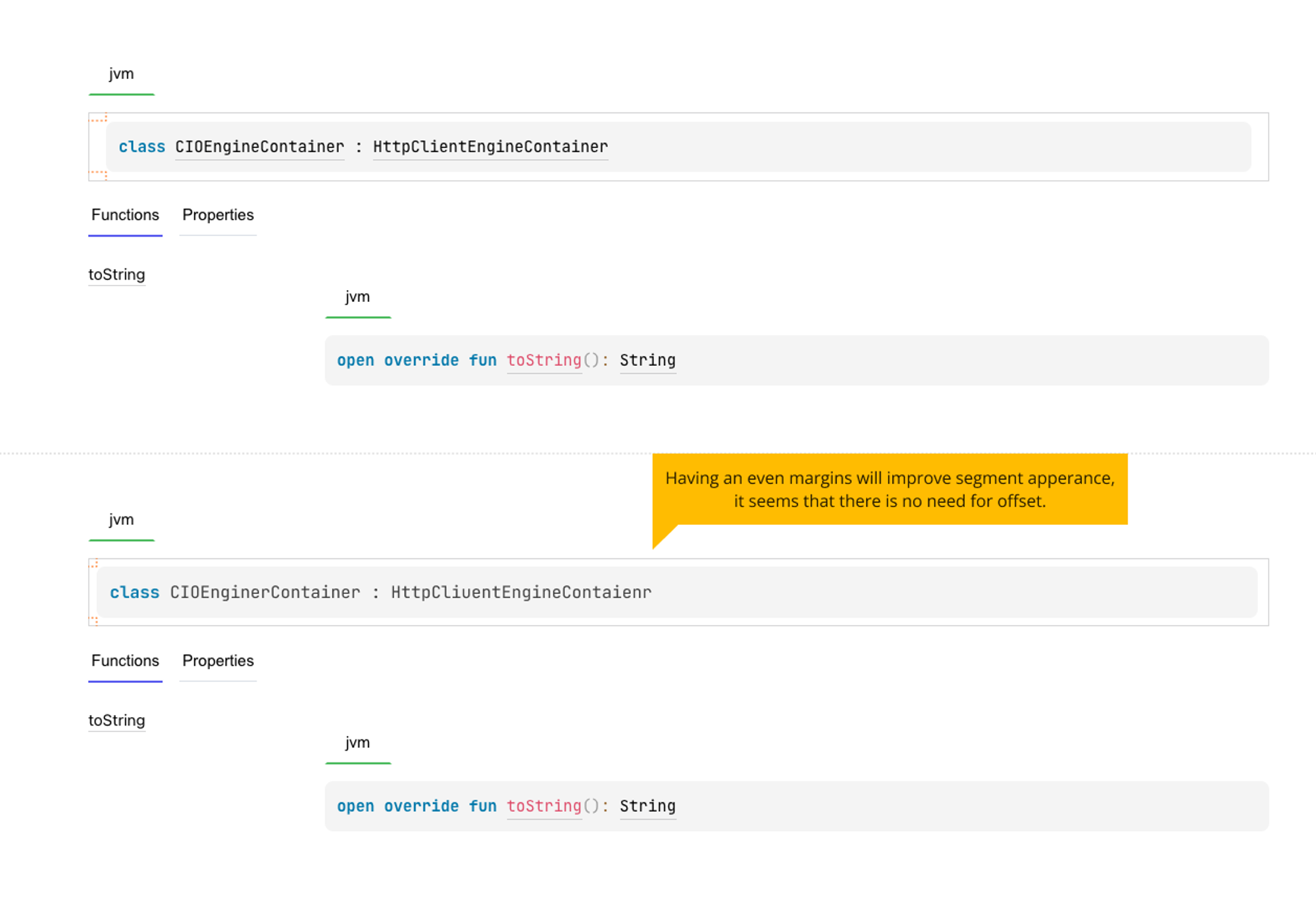Image resolution: width=1316 pixels, height=917 pixels.
Task: Click toString inside top function signature
Action: pyautogui.click(x=544, y=360)
